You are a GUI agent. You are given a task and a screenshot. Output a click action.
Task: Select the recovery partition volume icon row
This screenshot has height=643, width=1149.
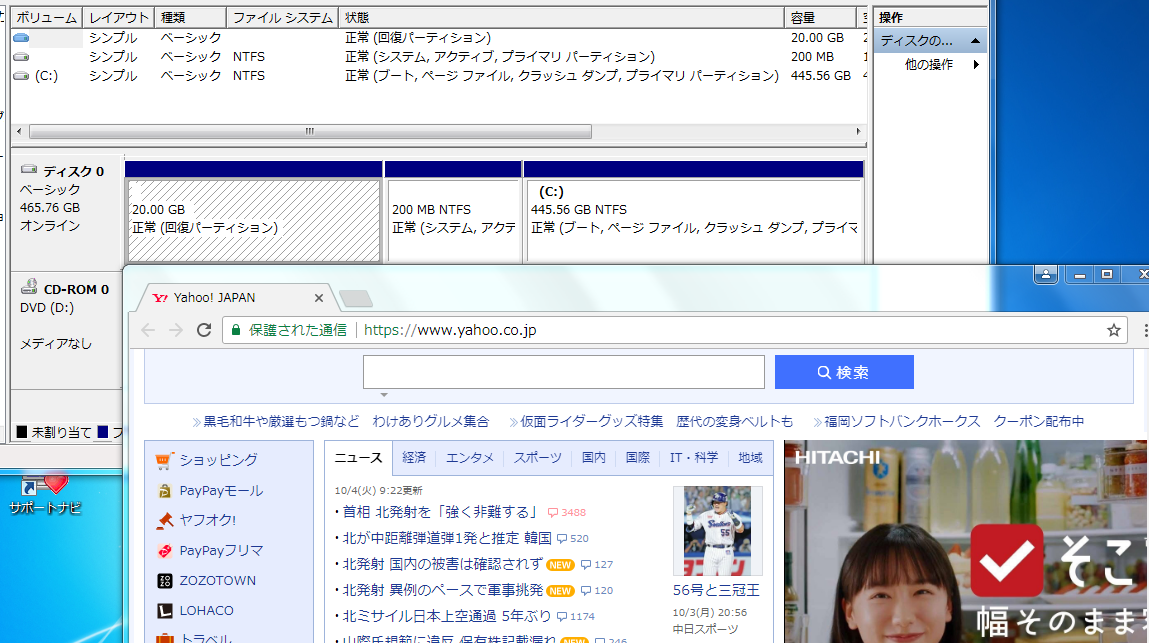[x=21, y=37]
